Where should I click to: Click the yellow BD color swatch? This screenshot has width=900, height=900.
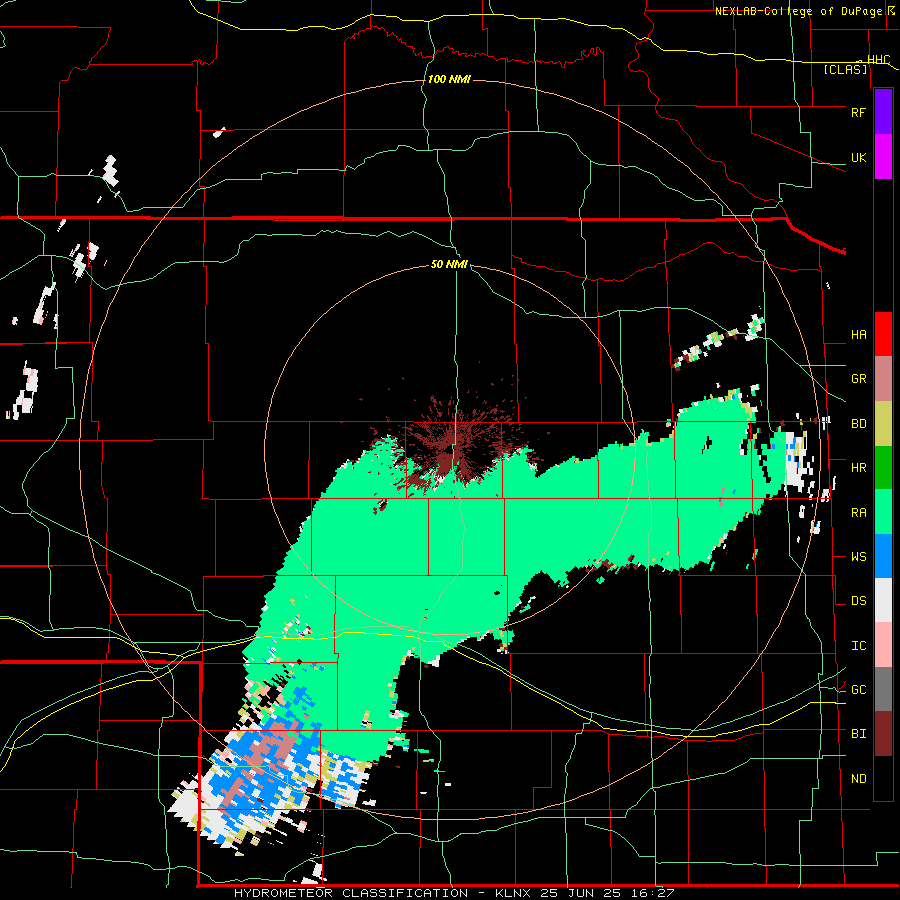(x=883, y=424)
